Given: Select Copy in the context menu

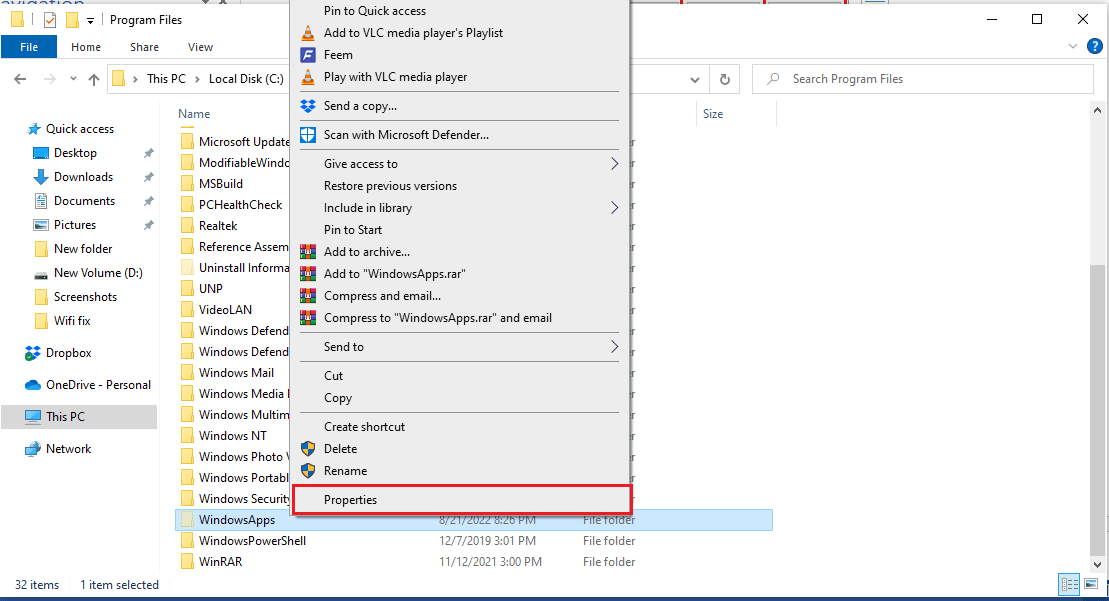Looking at the screenshot, I should [x=338, y=398].
